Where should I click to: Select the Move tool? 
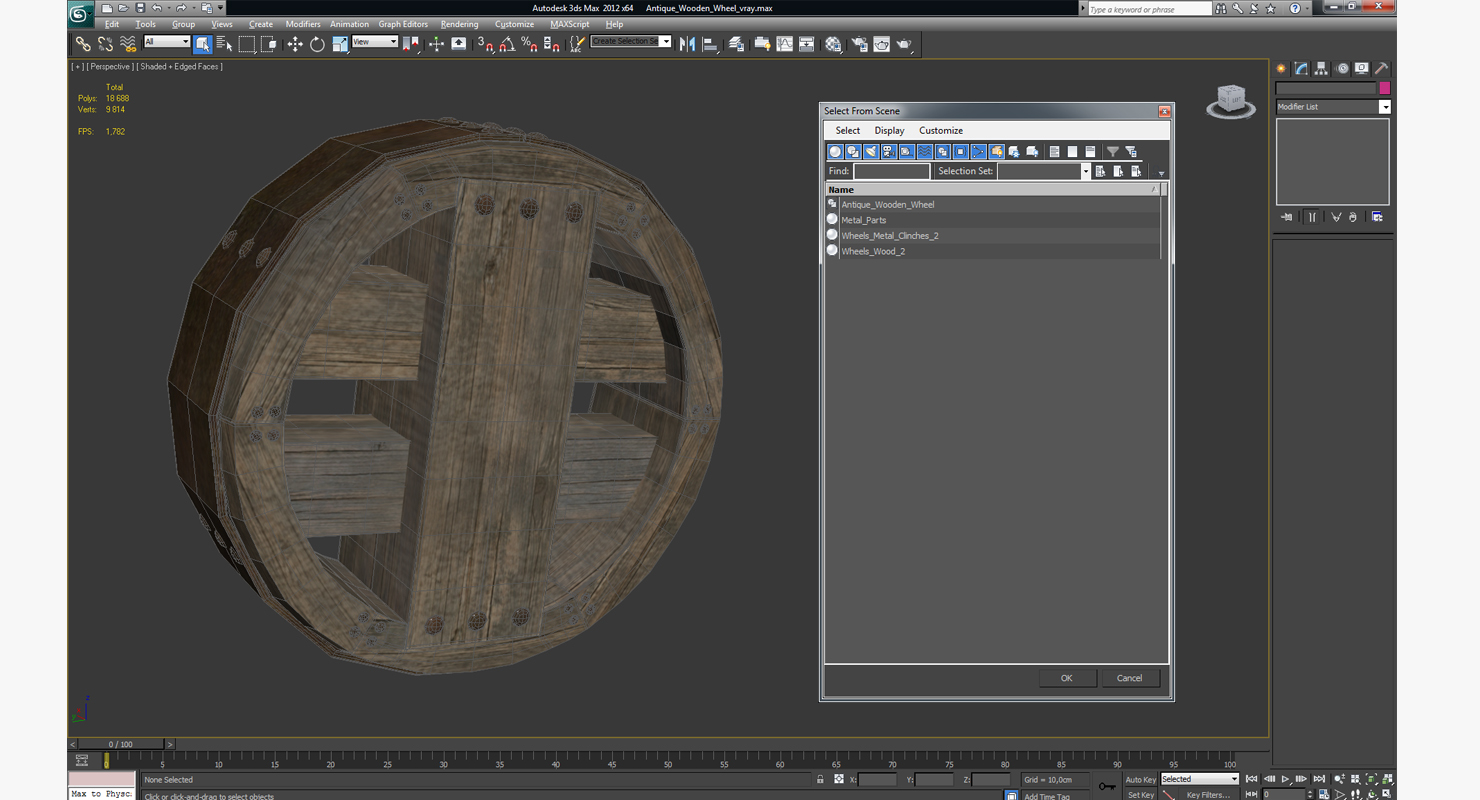pos(295,44)
